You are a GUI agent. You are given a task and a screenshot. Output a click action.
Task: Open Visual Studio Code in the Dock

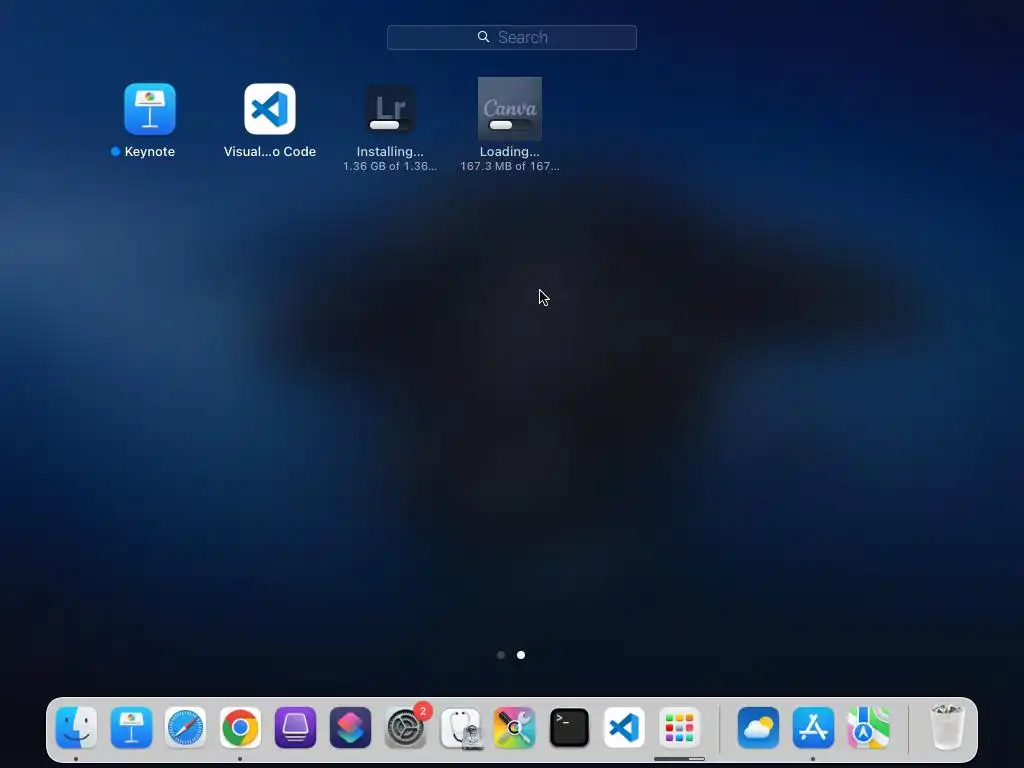click(624, 727)
